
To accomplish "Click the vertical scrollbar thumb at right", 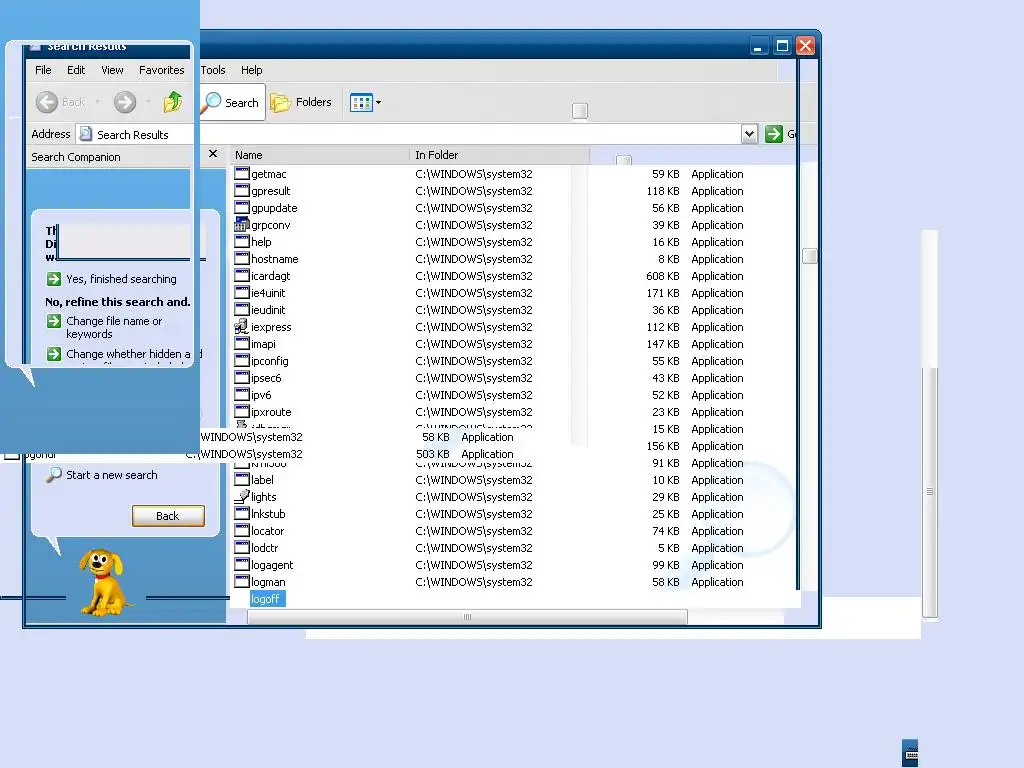I will (x=929, y=492).
